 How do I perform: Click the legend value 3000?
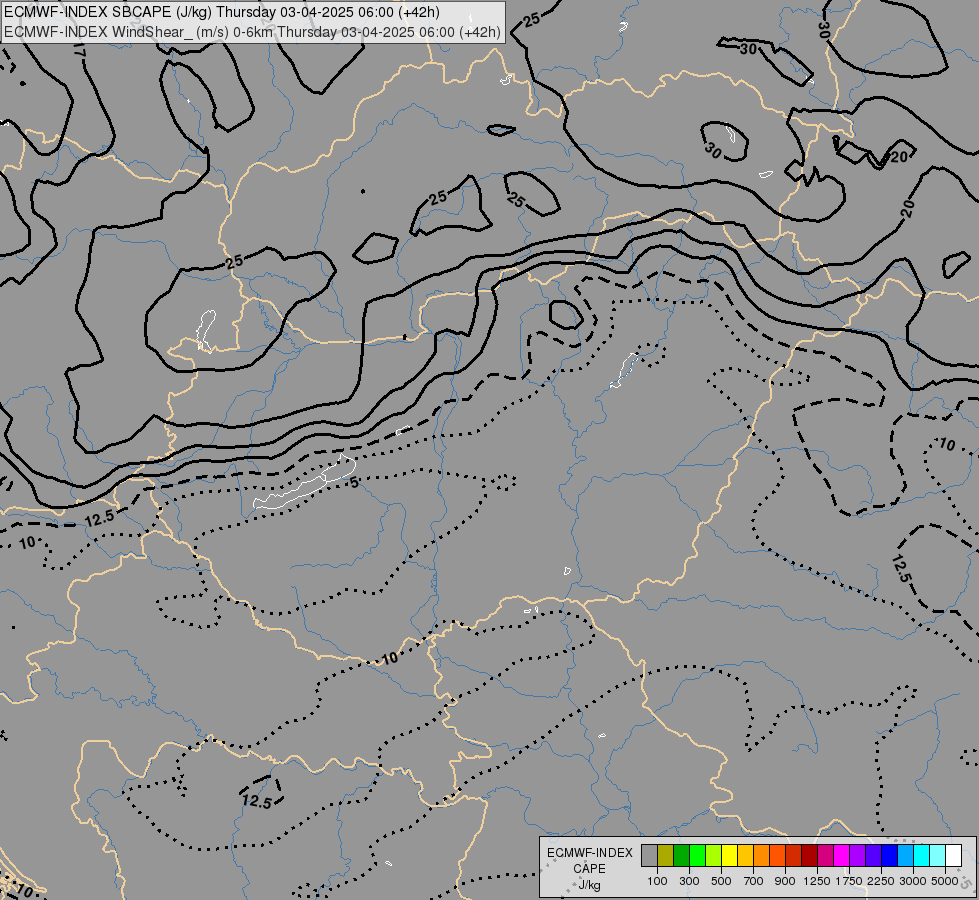tap(913, 881)
